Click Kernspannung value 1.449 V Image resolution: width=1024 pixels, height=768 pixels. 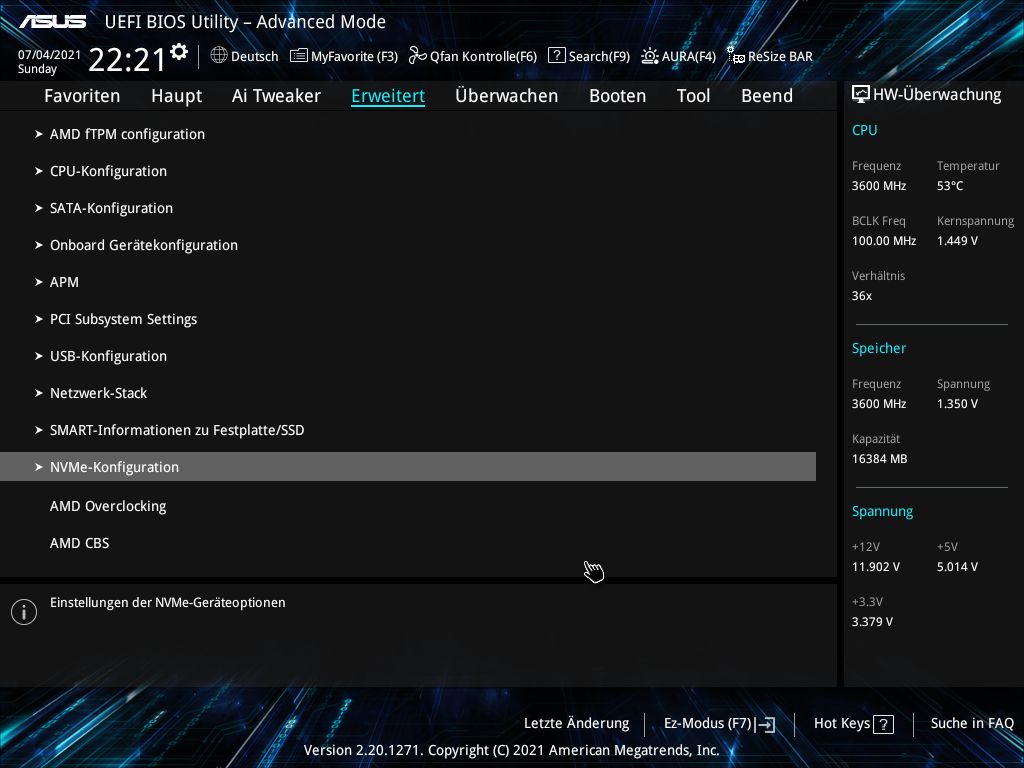[957, 241]
